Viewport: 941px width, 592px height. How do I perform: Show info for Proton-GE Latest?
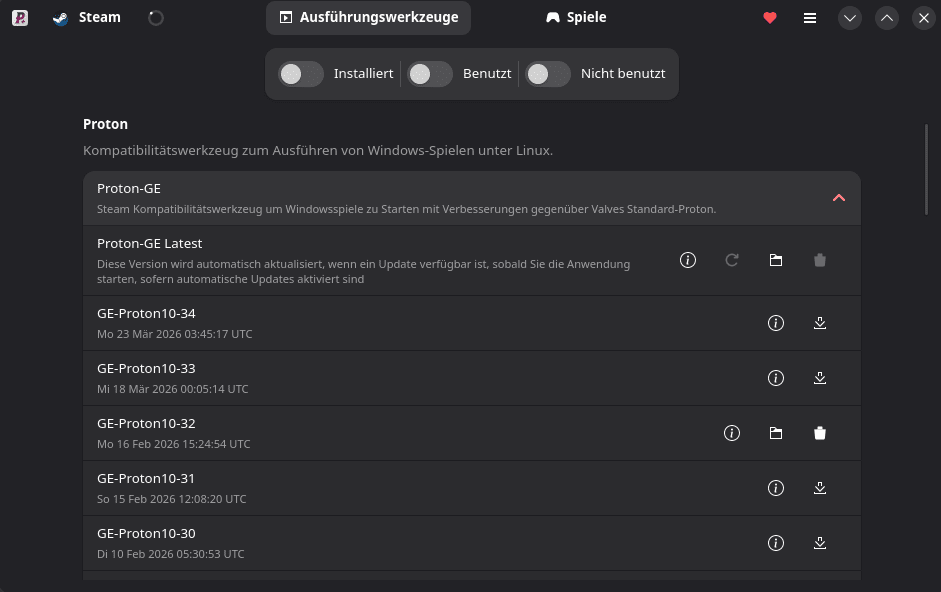tap(688, 260)
